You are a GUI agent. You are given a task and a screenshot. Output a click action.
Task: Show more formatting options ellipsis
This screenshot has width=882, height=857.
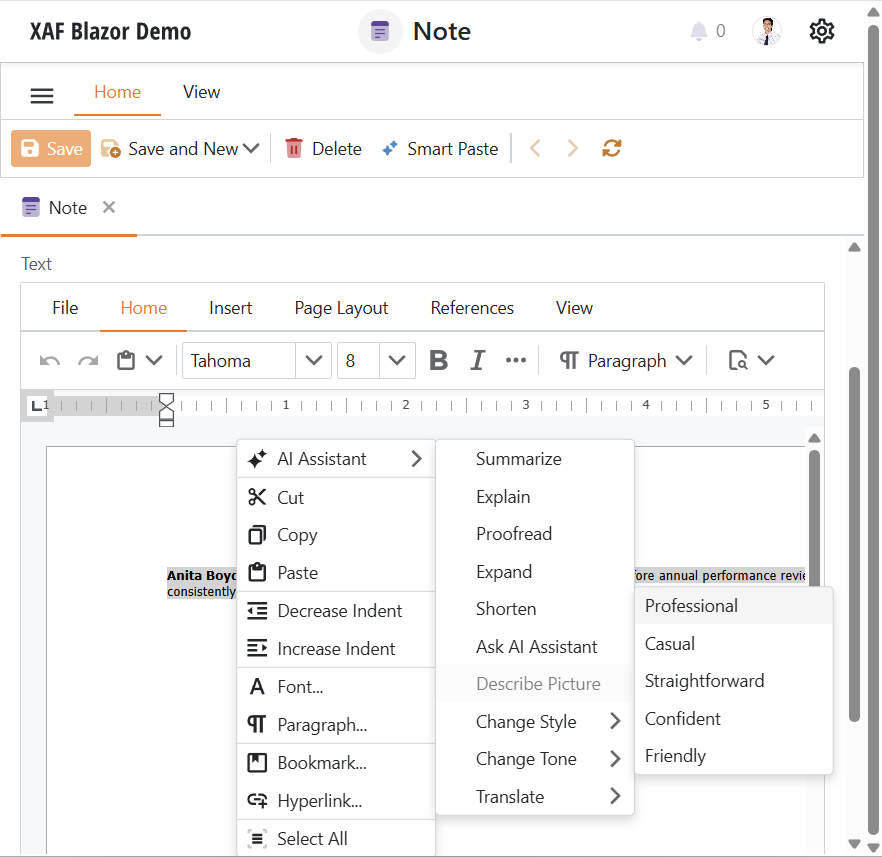click(x=516, y=360)
